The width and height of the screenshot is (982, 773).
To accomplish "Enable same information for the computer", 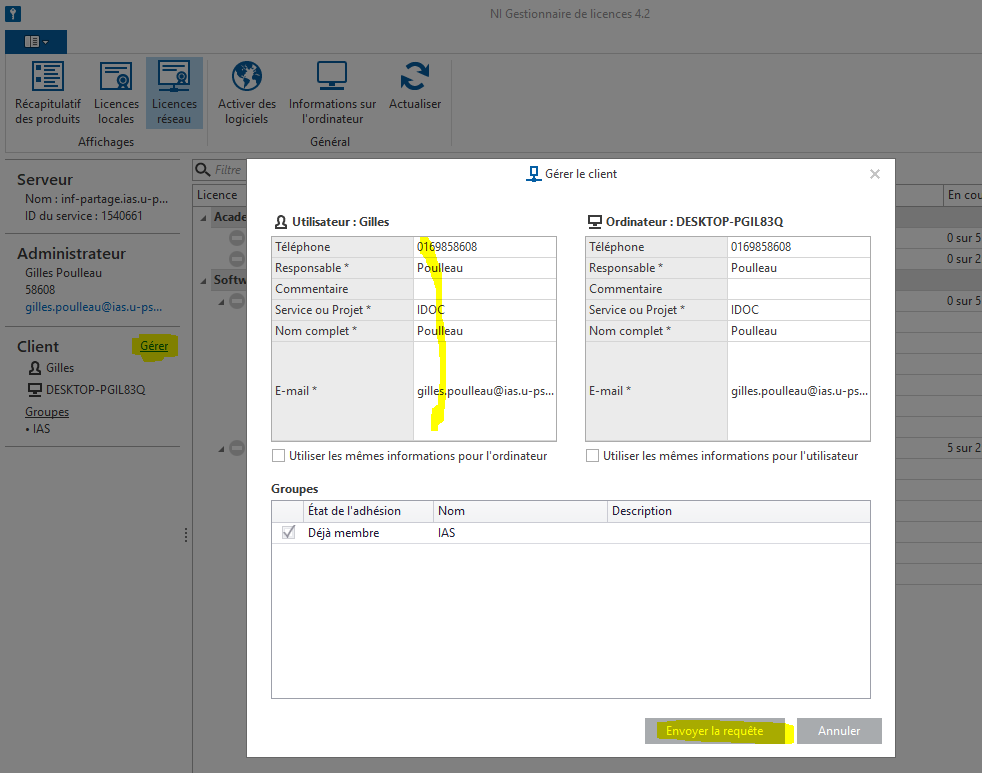I will [x=279, y=456].
